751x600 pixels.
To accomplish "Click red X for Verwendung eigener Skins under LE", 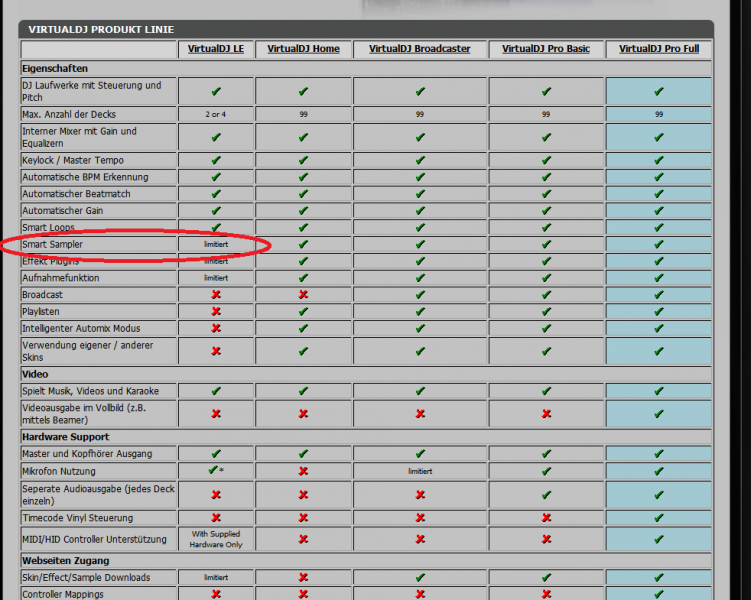I will click(216, 351).
